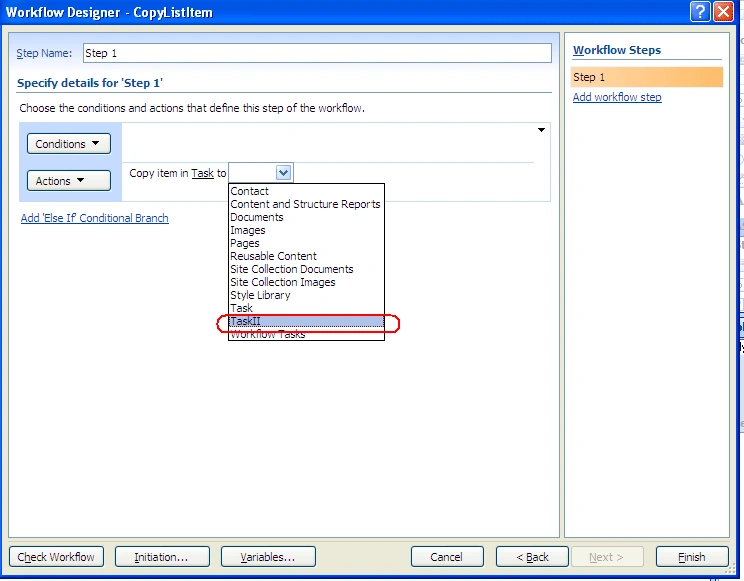The width and height of the screenshot is (744, 581).
Task: Open the Actions dropdown button
Action: [x=69, y=181]
